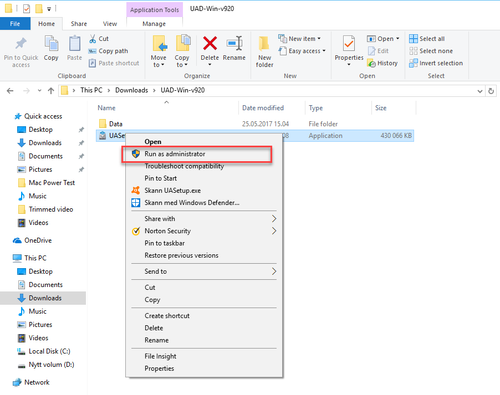Open Network in the sidebar

31,382
